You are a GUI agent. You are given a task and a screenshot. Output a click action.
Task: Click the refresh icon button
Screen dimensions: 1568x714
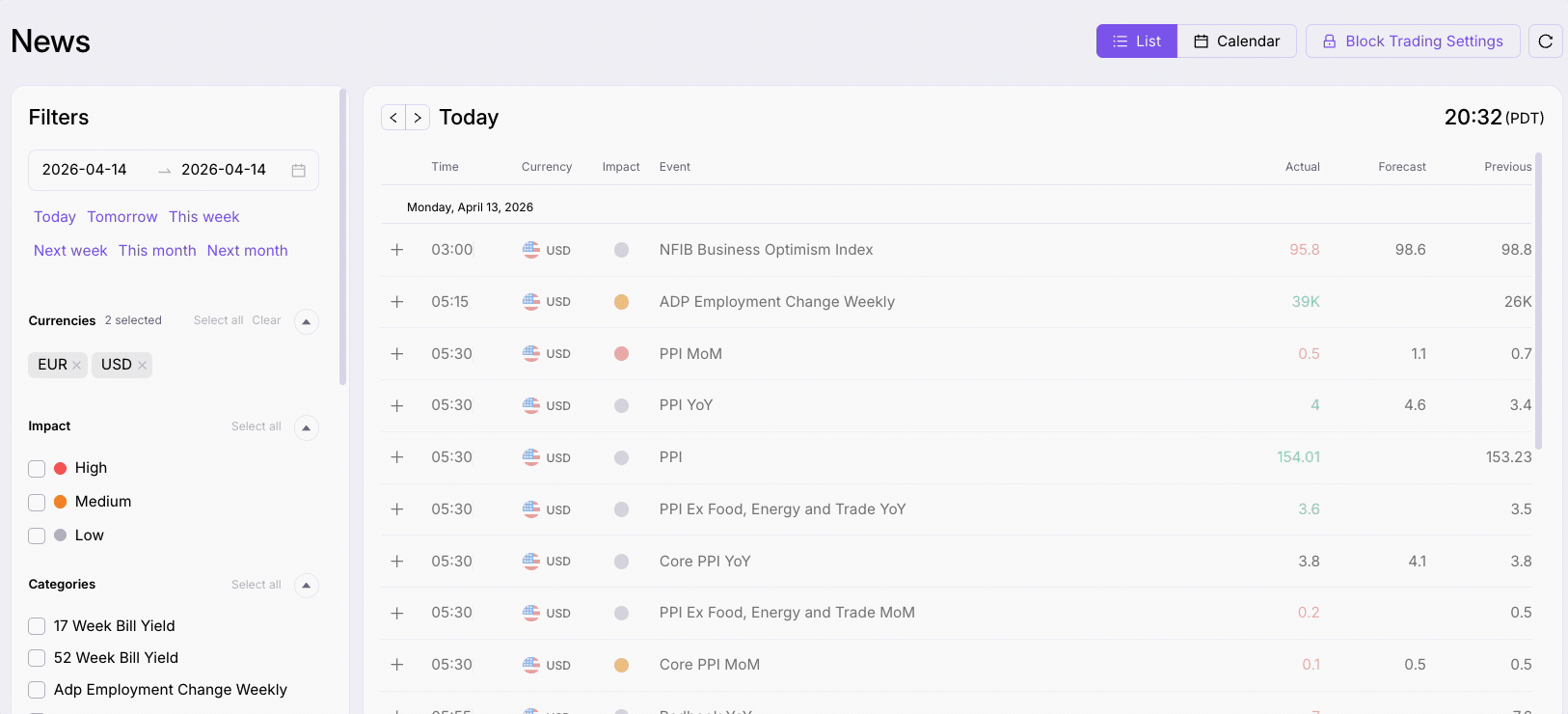(x=1545, y=41)
